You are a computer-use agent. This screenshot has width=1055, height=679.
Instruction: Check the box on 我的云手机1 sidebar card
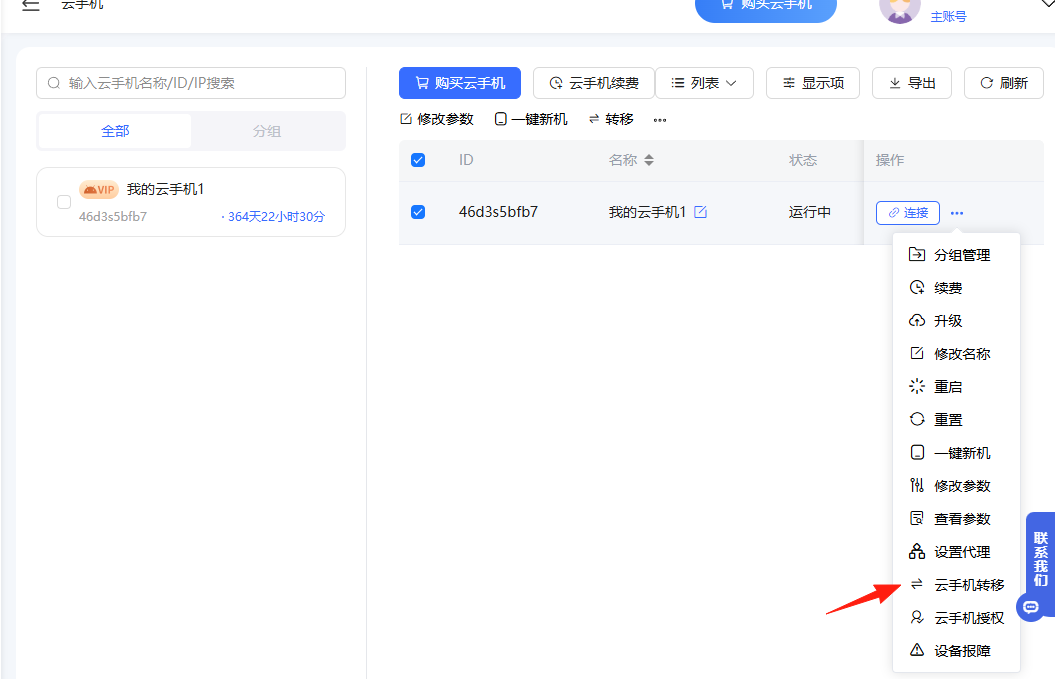(64, 202)
